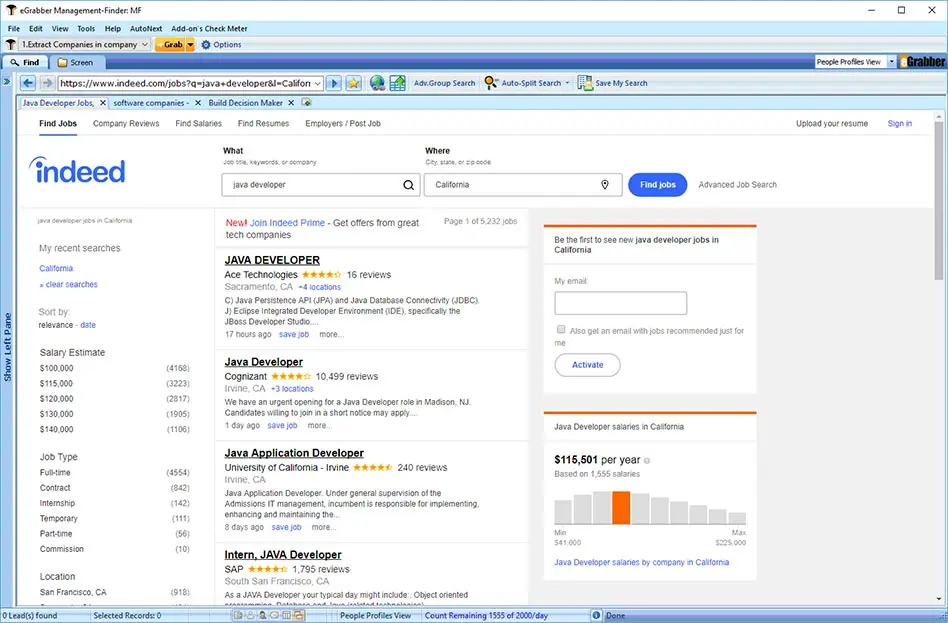This screenshot has height=623, width=948.
Task: Click the browser forward arrow button
Action: tap(47, 83)
